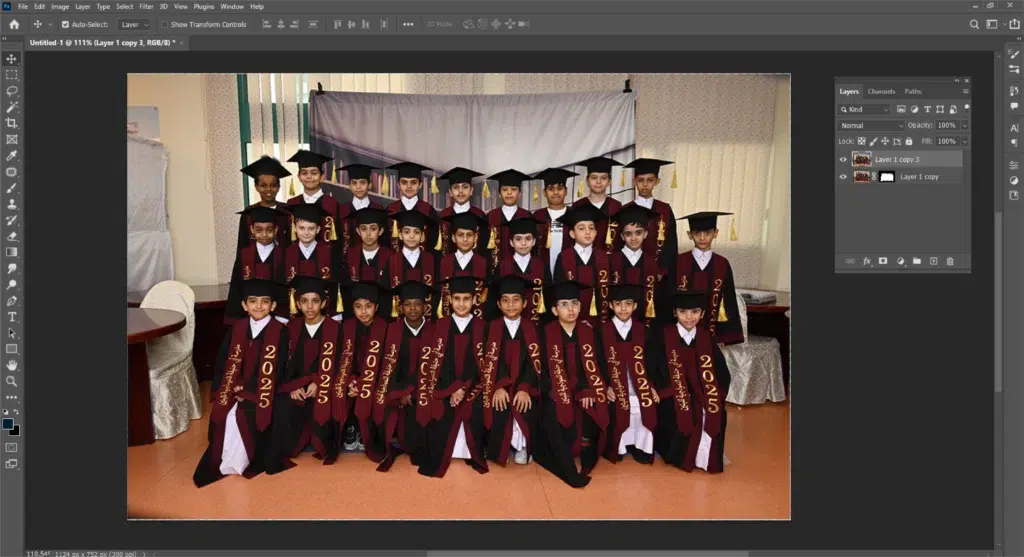Screen dimensions: 1024x557
Task: Select the Hand tool
Action: tap(12, 365)
